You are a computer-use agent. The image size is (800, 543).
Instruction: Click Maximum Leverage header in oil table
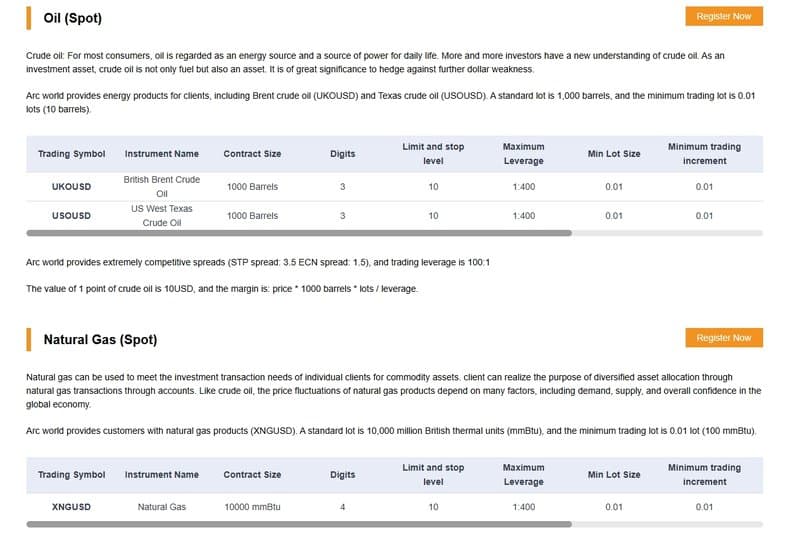click(523, 154)
